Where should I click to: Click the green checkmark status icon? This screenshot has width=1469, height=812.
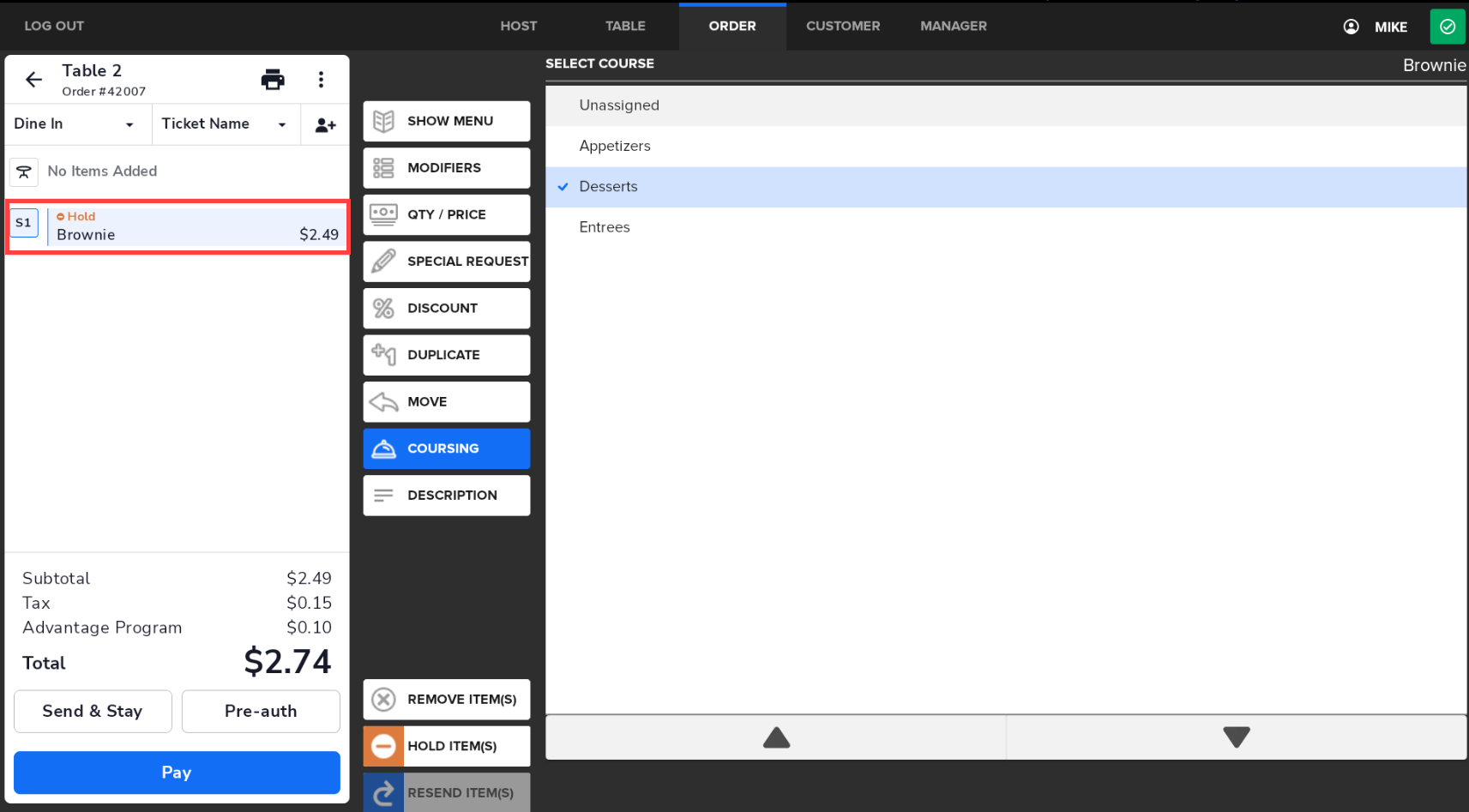(x=1447, y=27)
